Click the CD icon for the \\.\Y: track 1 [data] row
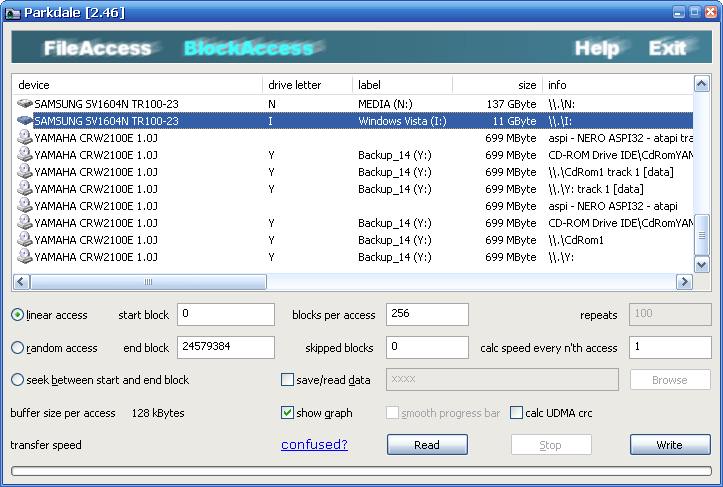Screen dimensions: 723x487 point(25,189)
